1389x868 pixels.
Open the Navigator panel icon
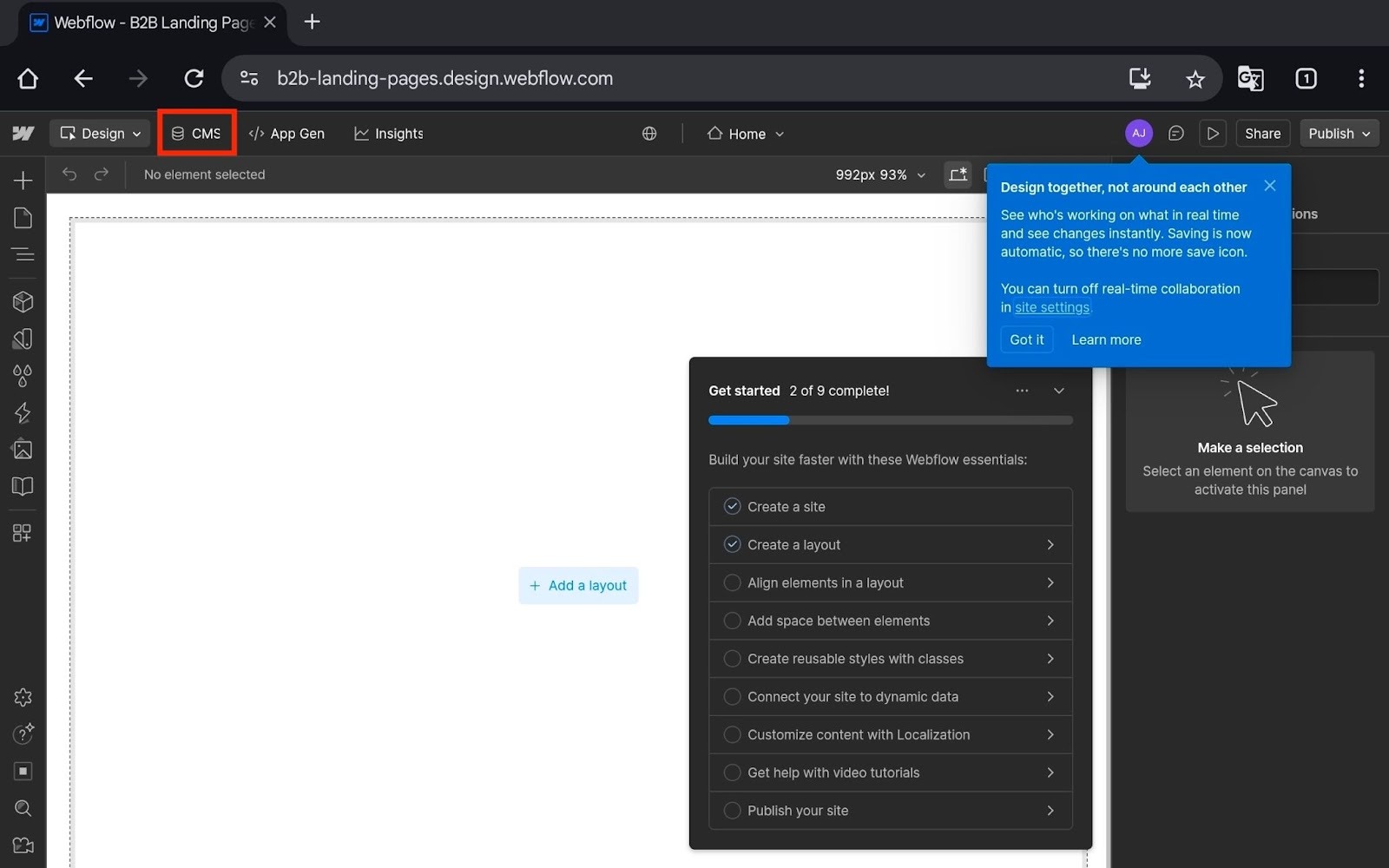(23, 254)
